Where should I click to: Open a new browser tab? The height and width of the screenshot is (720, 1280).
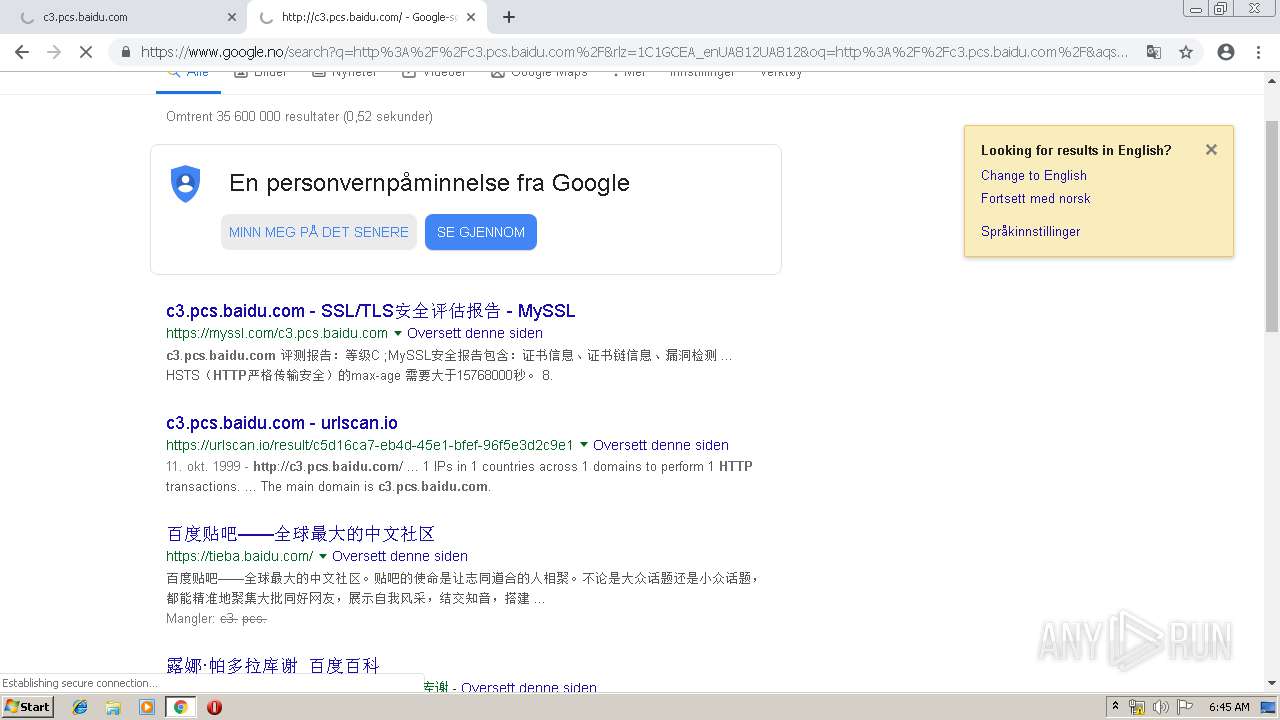click(x=509, y=17)
